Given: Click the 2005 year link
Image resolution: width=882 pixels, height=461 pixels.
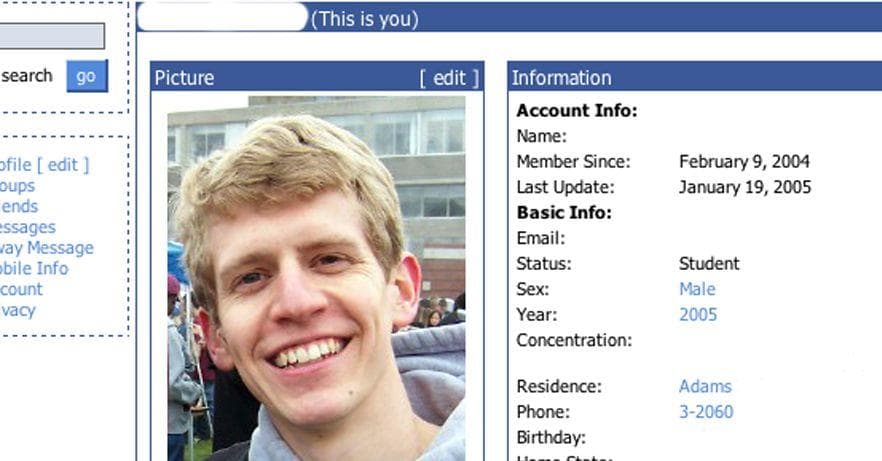Looking at the screenshot, I should (698, 314).
